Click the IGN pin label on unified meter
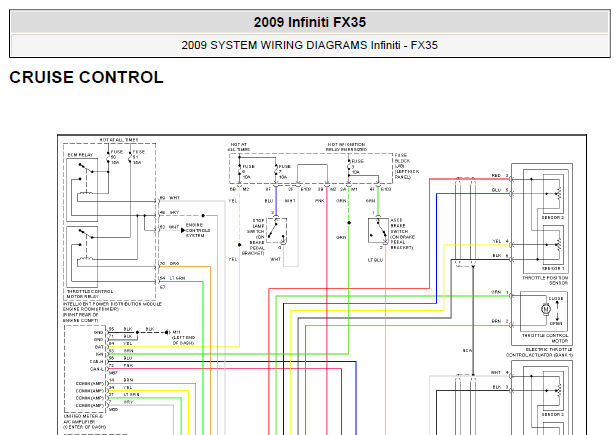 click(99, 354)
